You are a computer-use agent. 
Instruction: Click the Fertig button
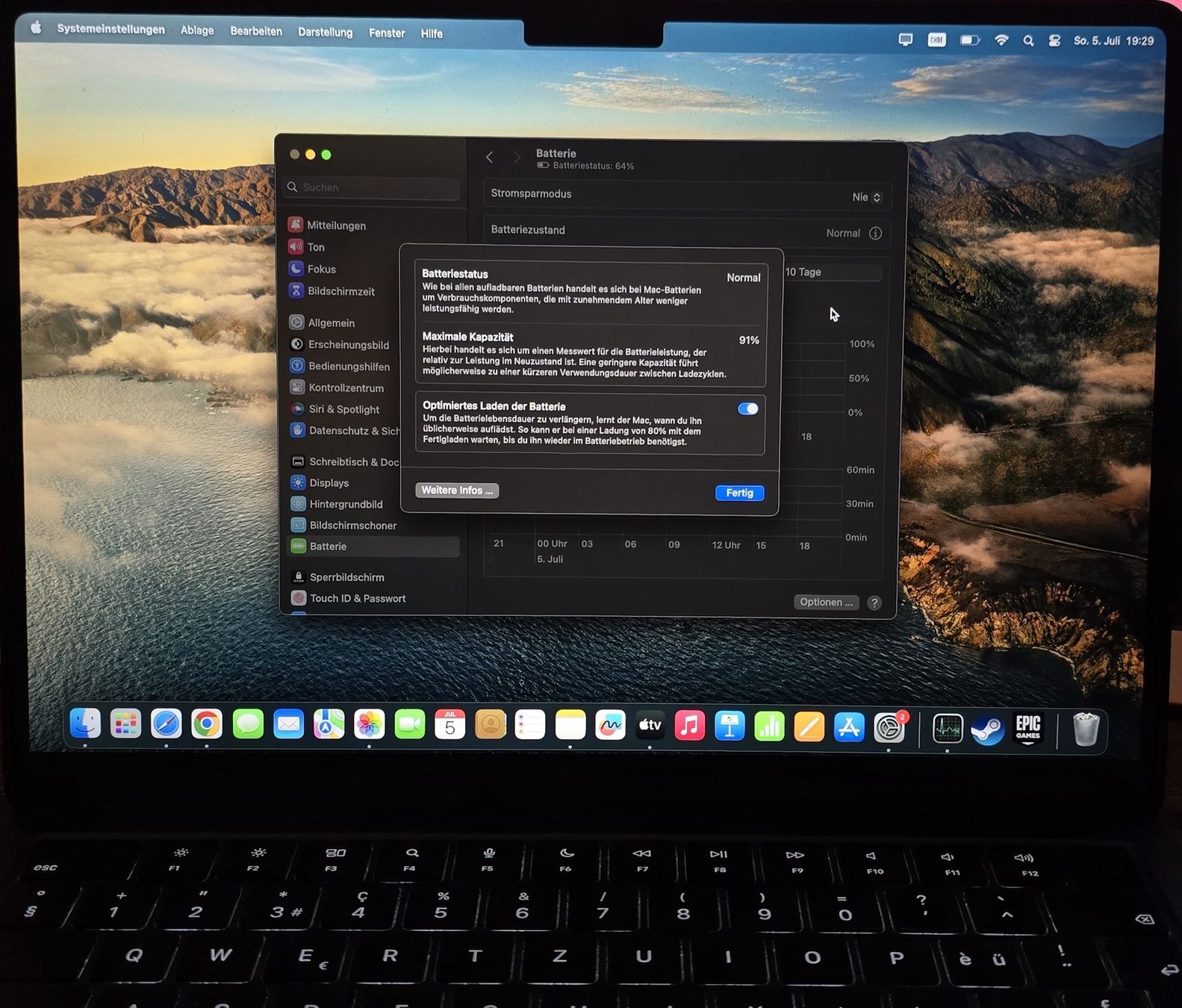[739, 493]
